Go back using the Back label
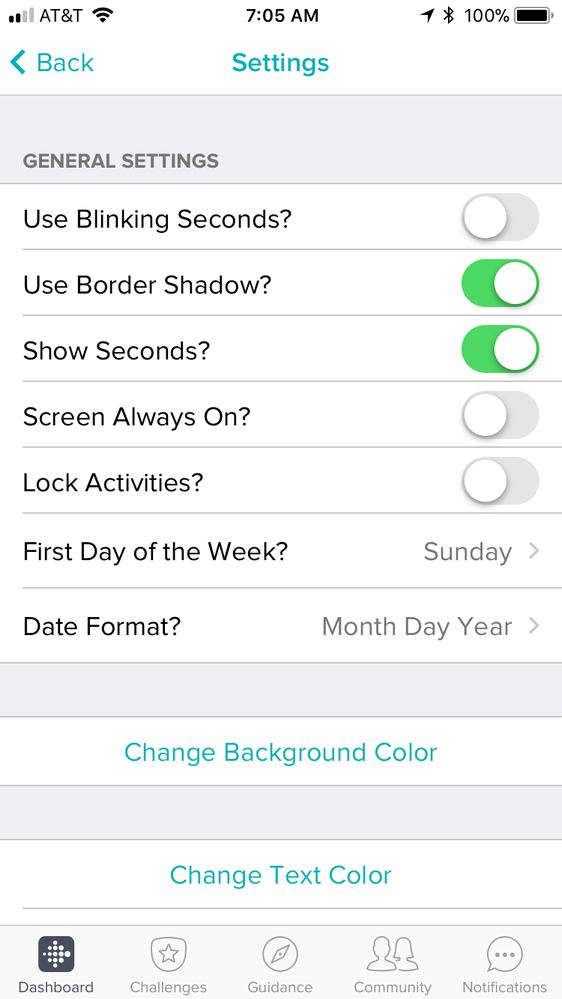The image size is (562, 999). pos(65,62)
